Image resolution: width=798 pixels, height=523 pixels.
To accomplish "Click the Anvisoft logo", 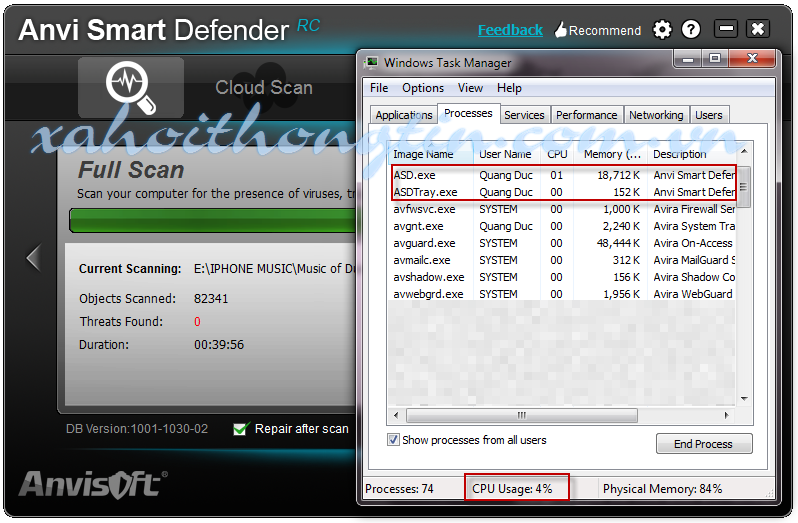I will tap(93, 485).
